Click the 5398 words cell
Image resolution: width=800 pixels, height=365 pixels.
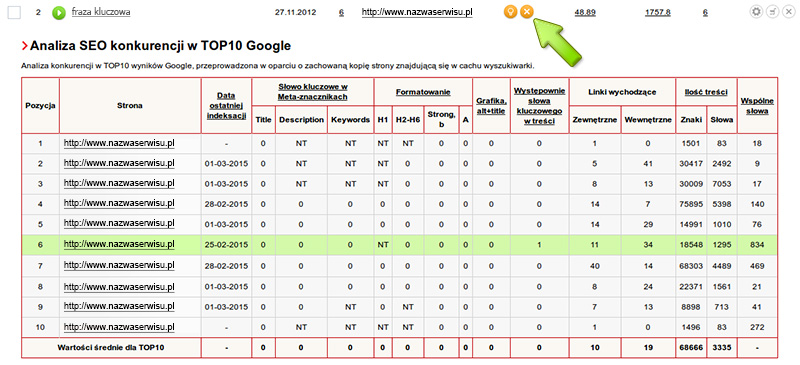(721, 204)
